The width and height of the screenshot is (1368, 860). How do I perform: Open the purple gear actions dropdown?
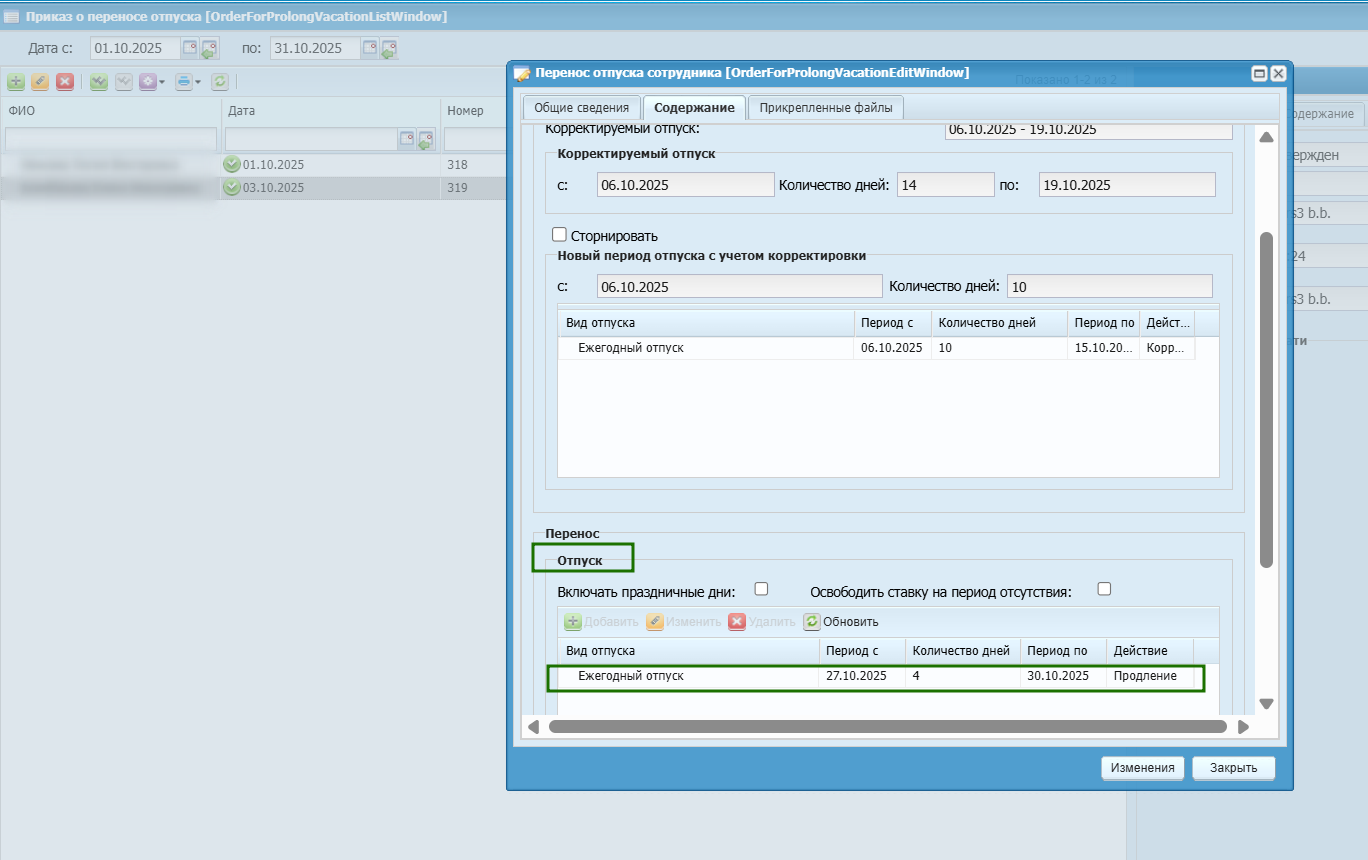click(152, 82)
